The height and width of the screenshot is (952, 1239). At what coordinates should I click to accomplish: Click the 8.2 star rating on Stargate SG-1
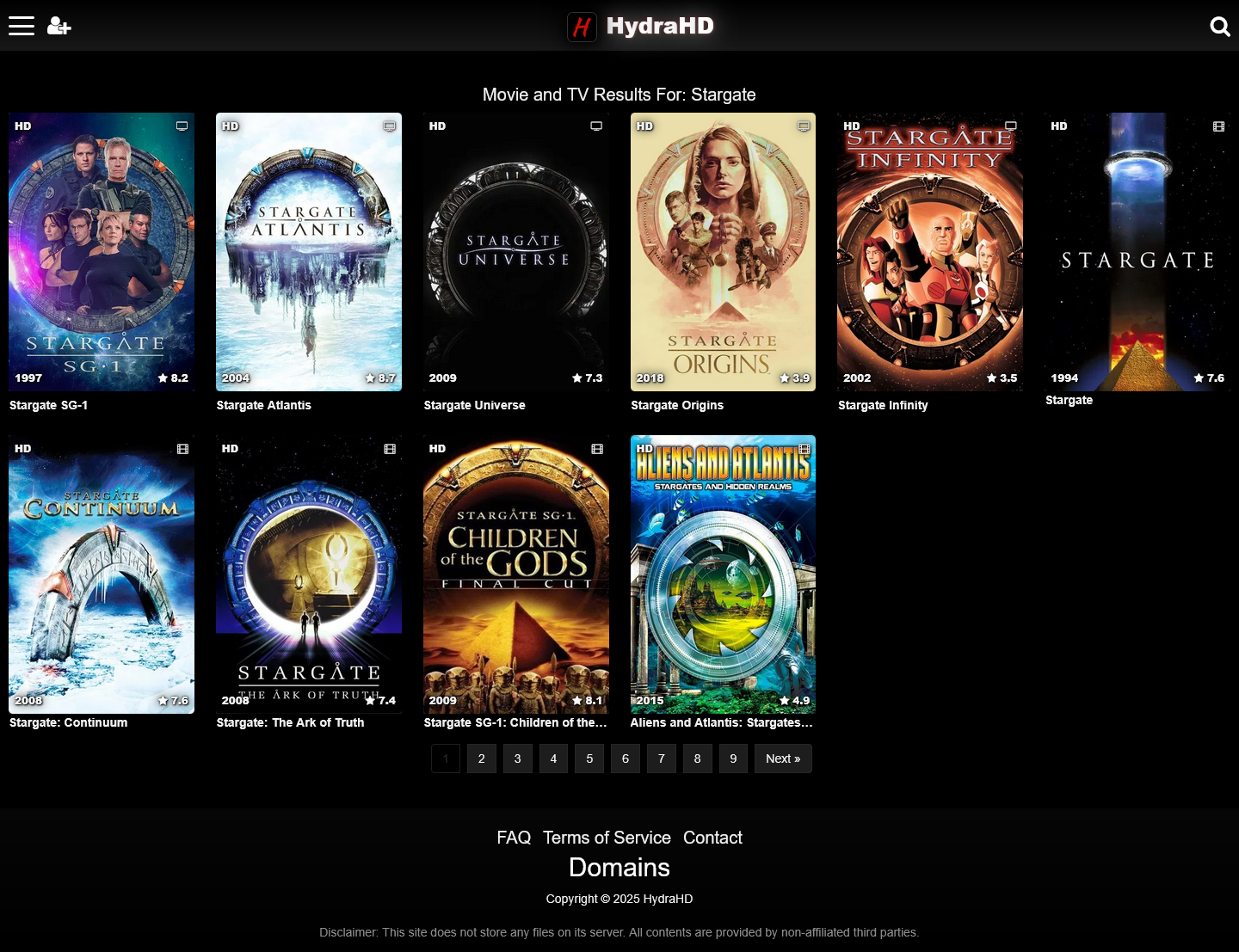point(173,378)
